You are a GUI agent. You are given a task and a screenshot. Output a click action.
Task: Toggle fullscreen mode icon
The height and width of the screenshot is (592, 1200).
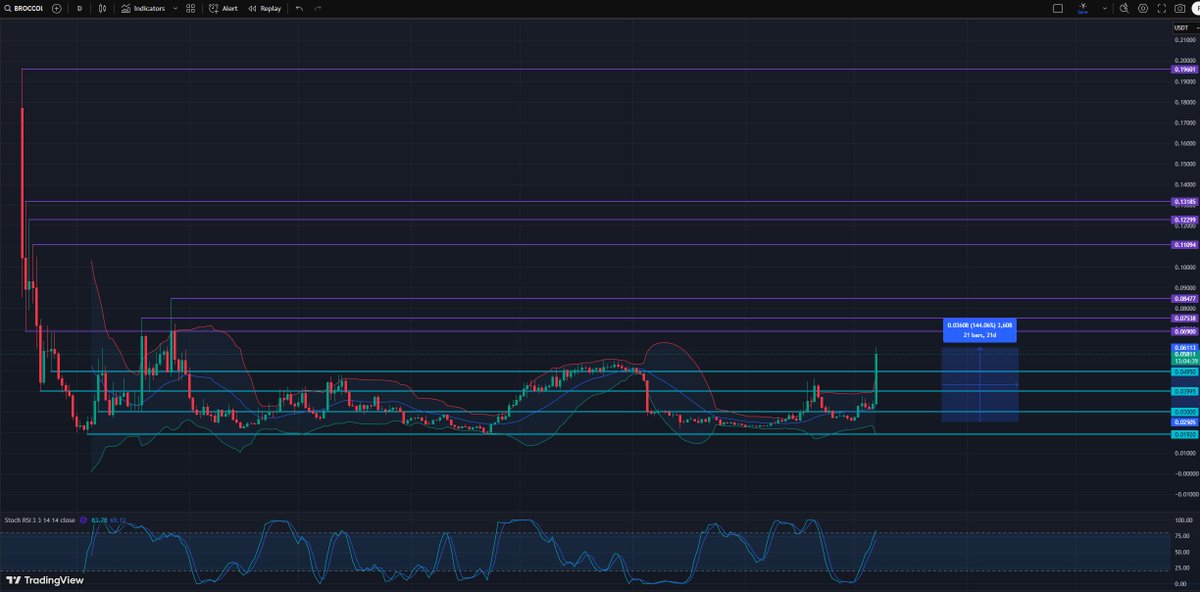click(x=1162, y=8)
